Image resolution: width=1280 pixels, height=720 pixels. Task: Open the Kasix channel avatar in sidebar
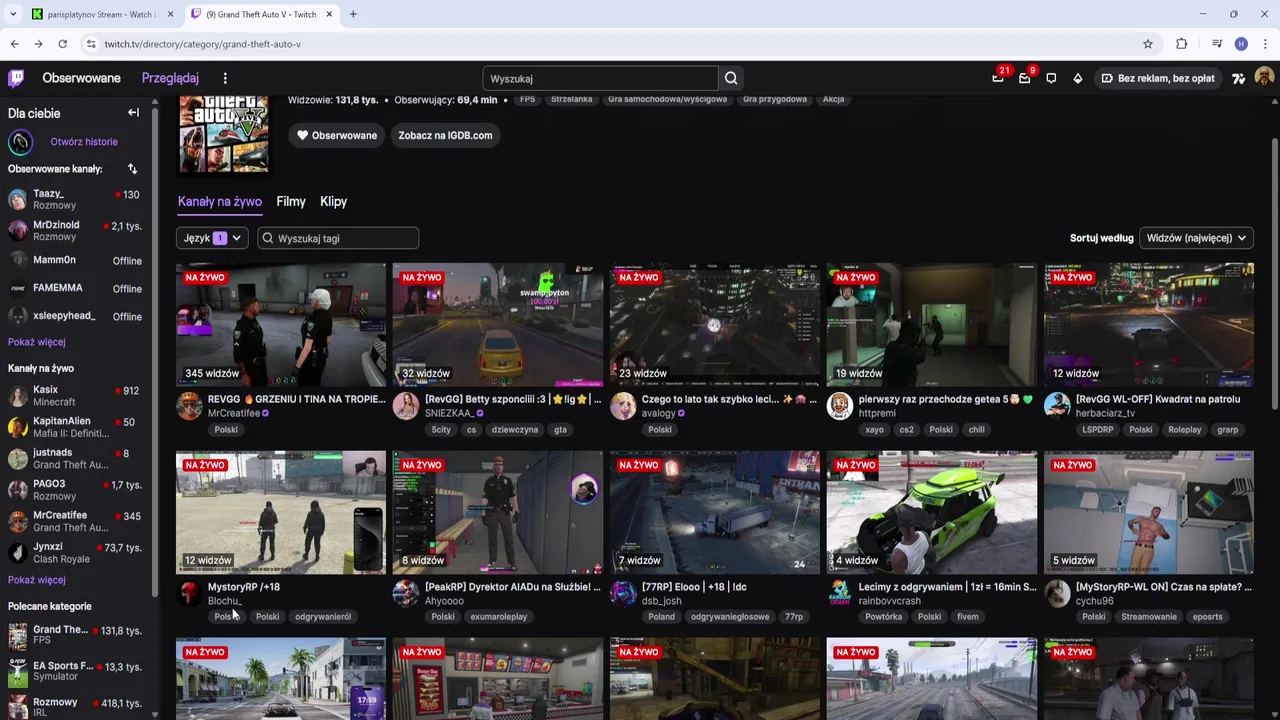click(17, 396)
